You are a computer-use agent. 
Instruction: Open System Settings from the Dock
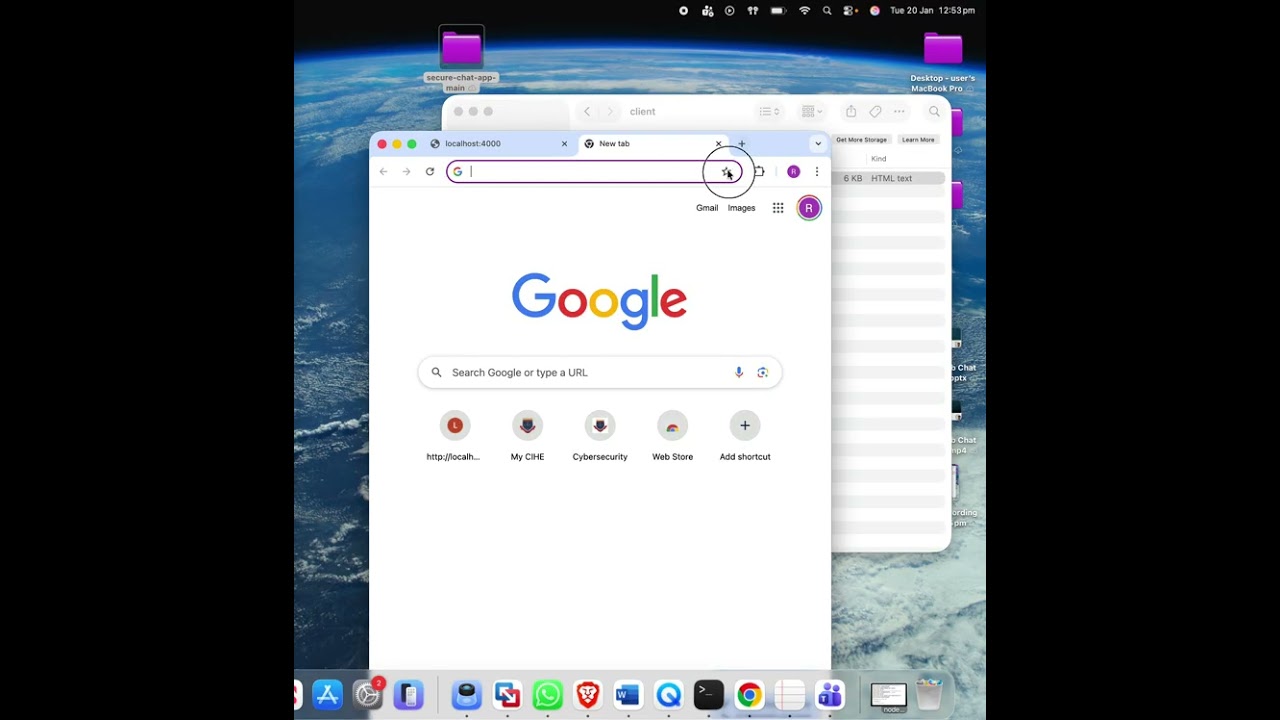point(368,695)
